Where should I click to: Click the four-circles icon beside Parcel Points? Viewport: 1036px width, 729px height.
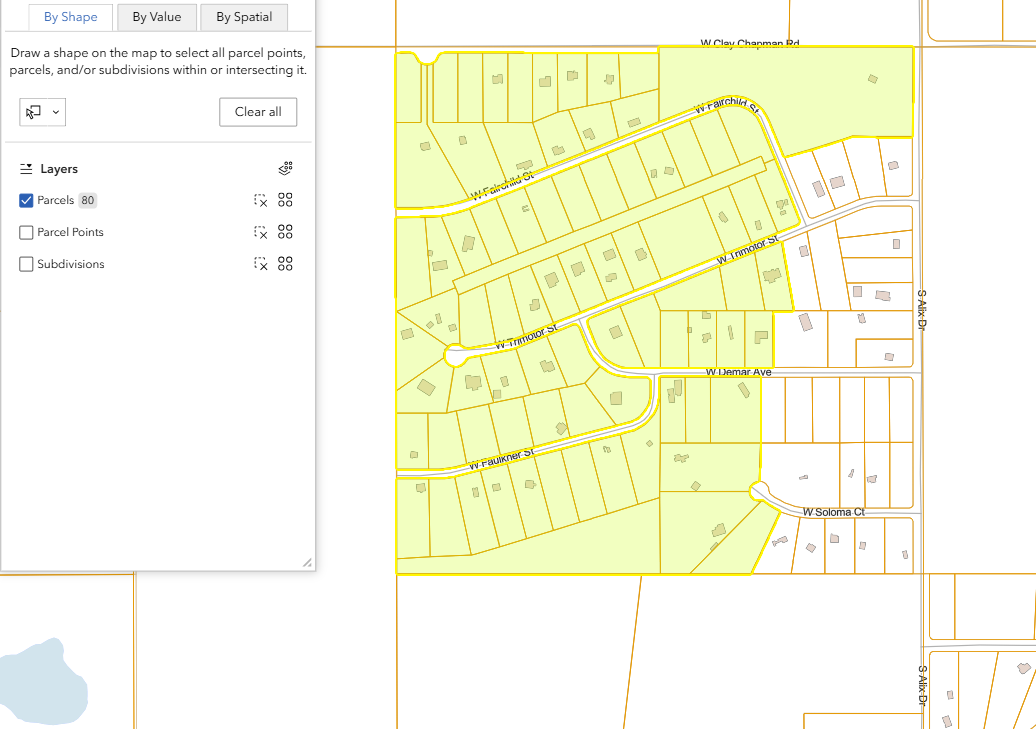pyautogui.click(x=285, y=232)
